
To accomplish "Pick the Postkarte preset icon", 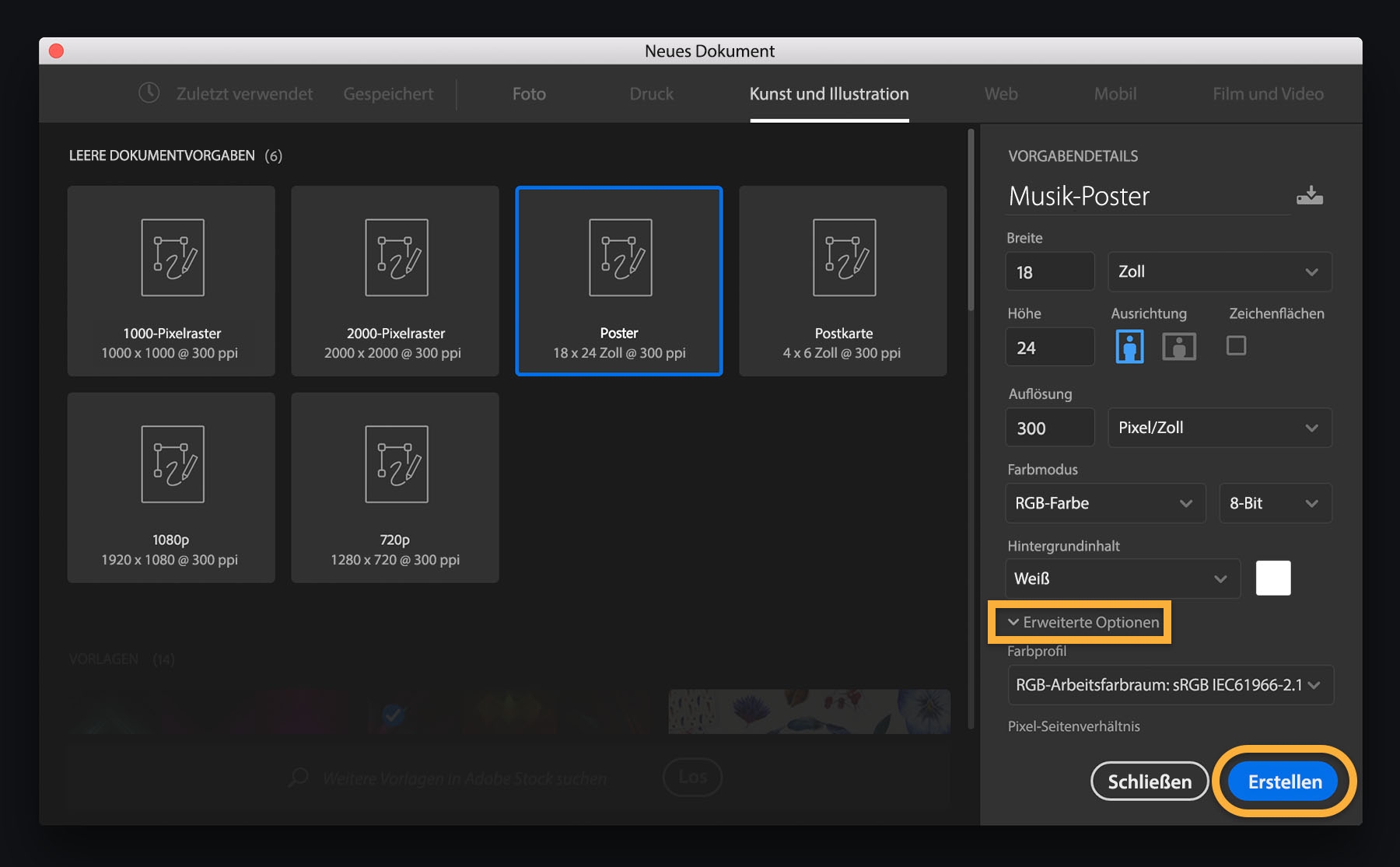I will pyautogui.click(x=844, y=258).
